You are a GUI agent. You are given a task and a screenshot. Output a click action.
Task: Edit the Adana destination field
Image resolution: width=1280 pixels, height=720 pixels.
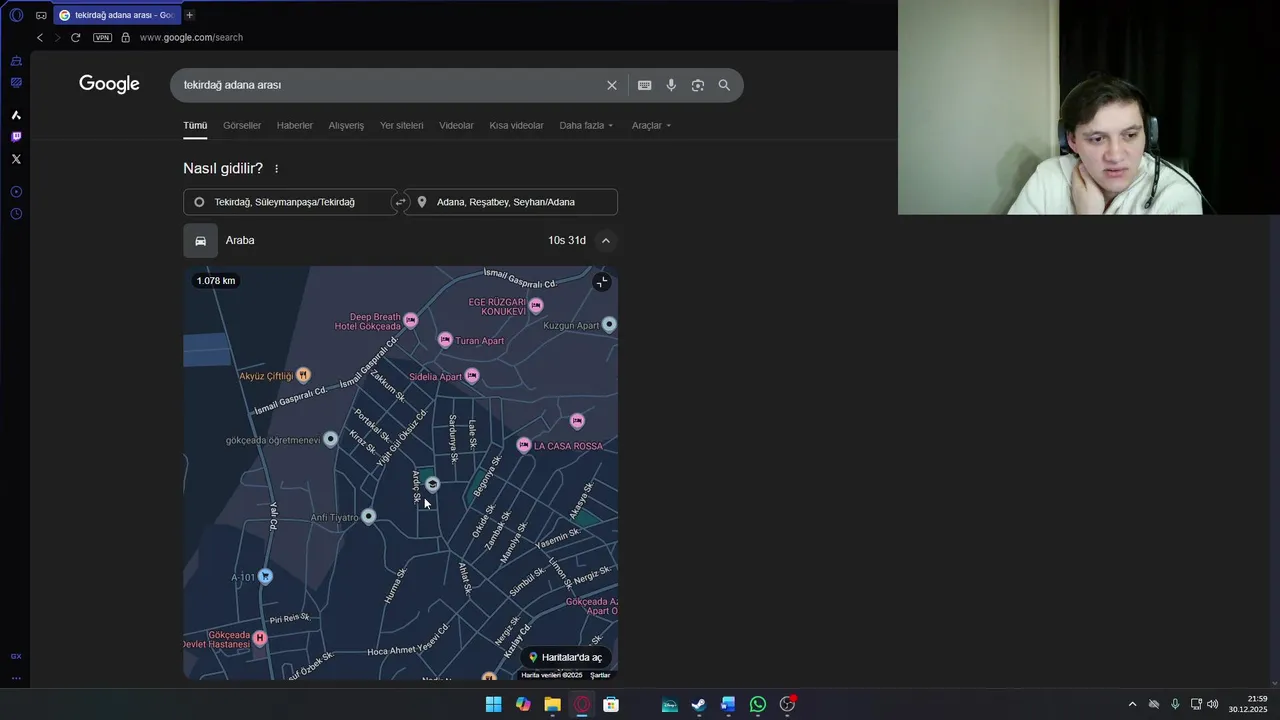(x=511, y=202)
